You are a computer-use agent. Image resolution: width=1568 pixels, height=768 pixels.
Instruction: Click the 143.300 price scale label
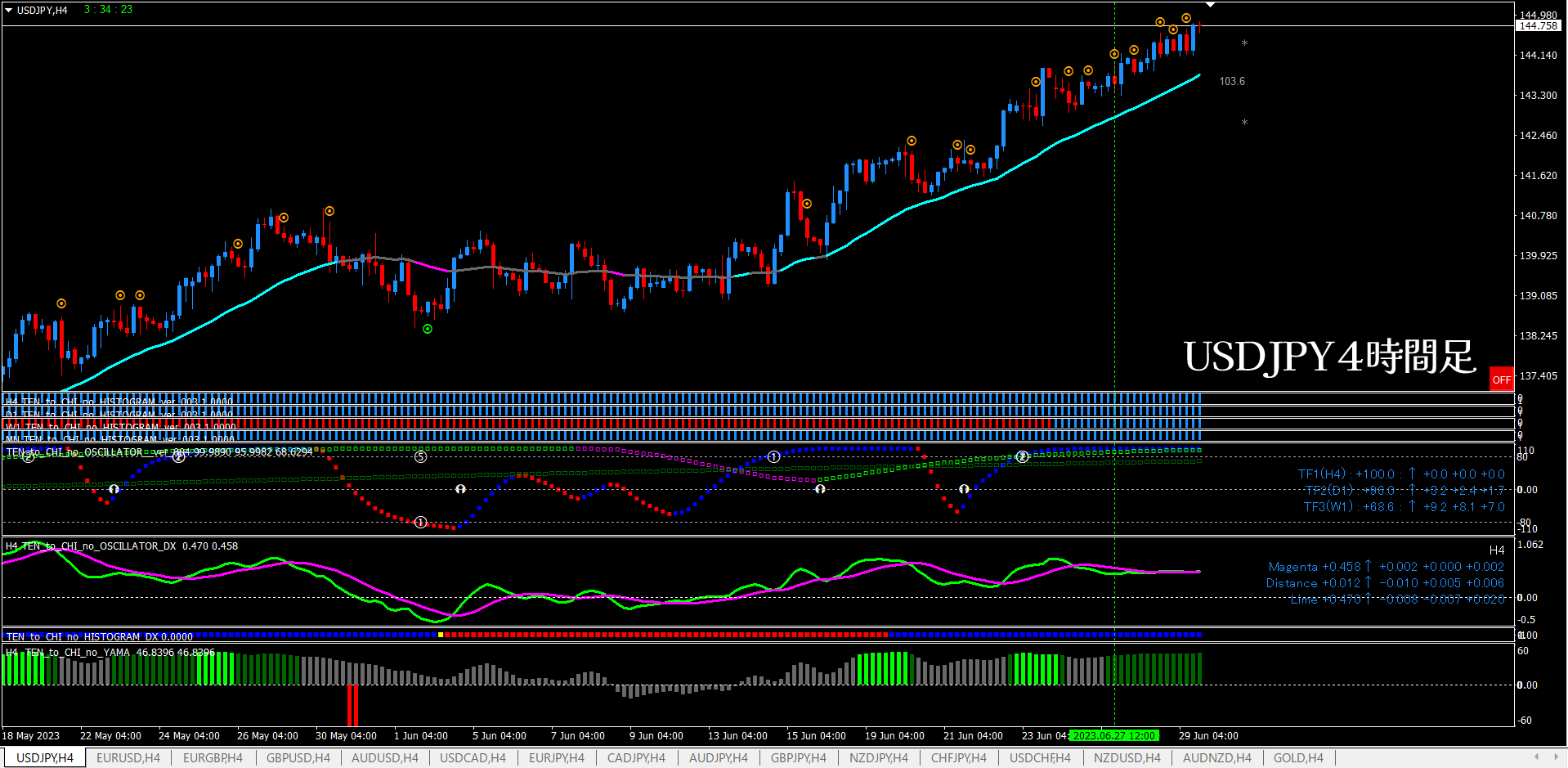[x=1538, y=95]
